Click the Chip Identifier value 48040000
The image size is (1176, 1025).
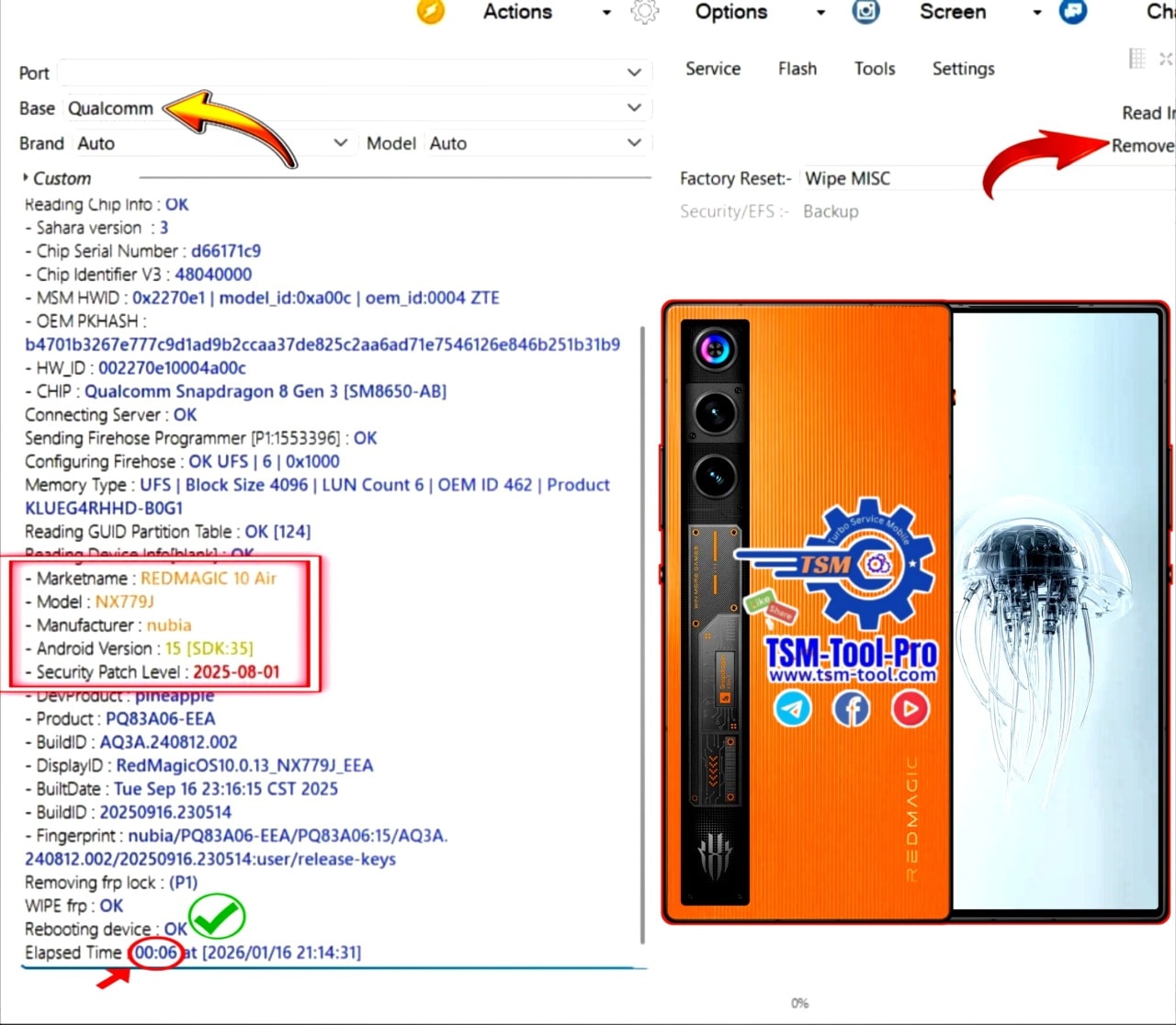pos(213,275)
